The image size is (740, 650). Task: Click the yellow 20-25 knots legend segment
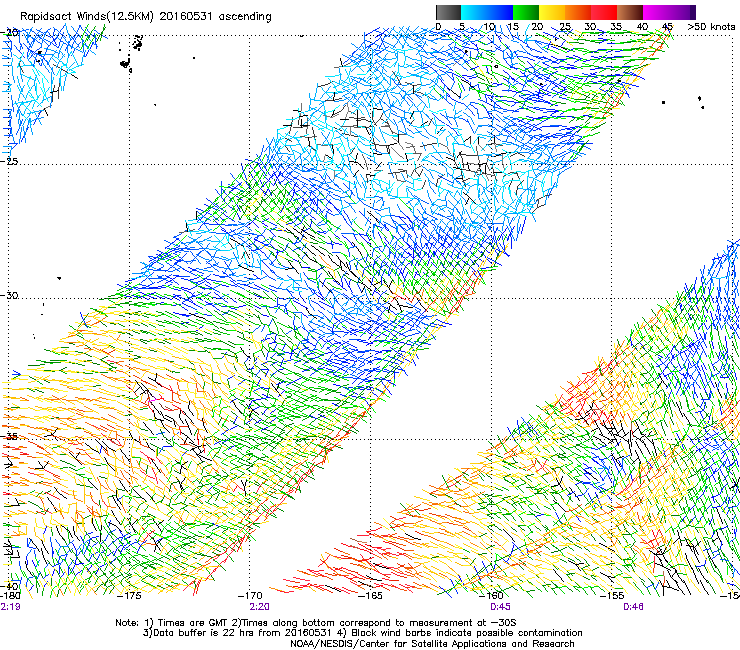tap(552, 12)
